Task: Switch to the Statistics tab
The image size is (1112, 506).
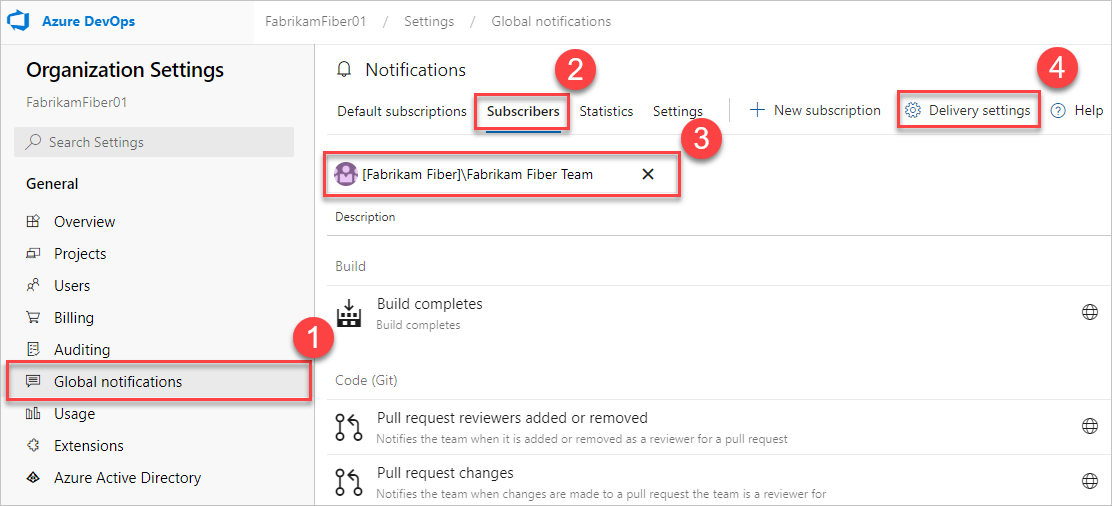Action: 606,111
